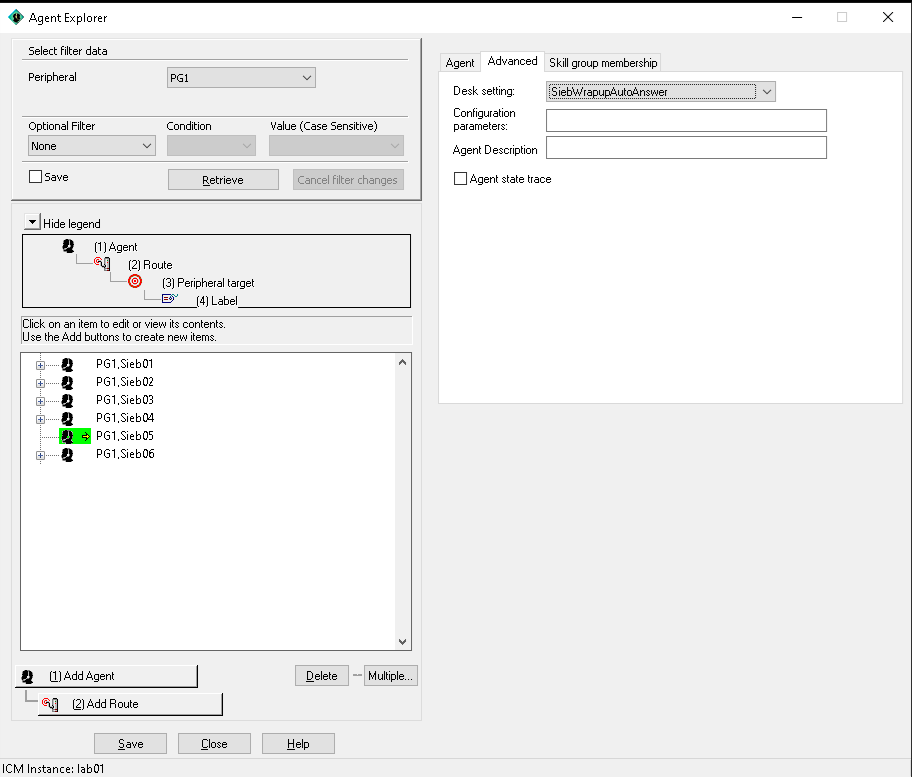Enable the Save checkbox under Optional Filter
The height and width of the screenshot is (777, 912).
[36, 176]
